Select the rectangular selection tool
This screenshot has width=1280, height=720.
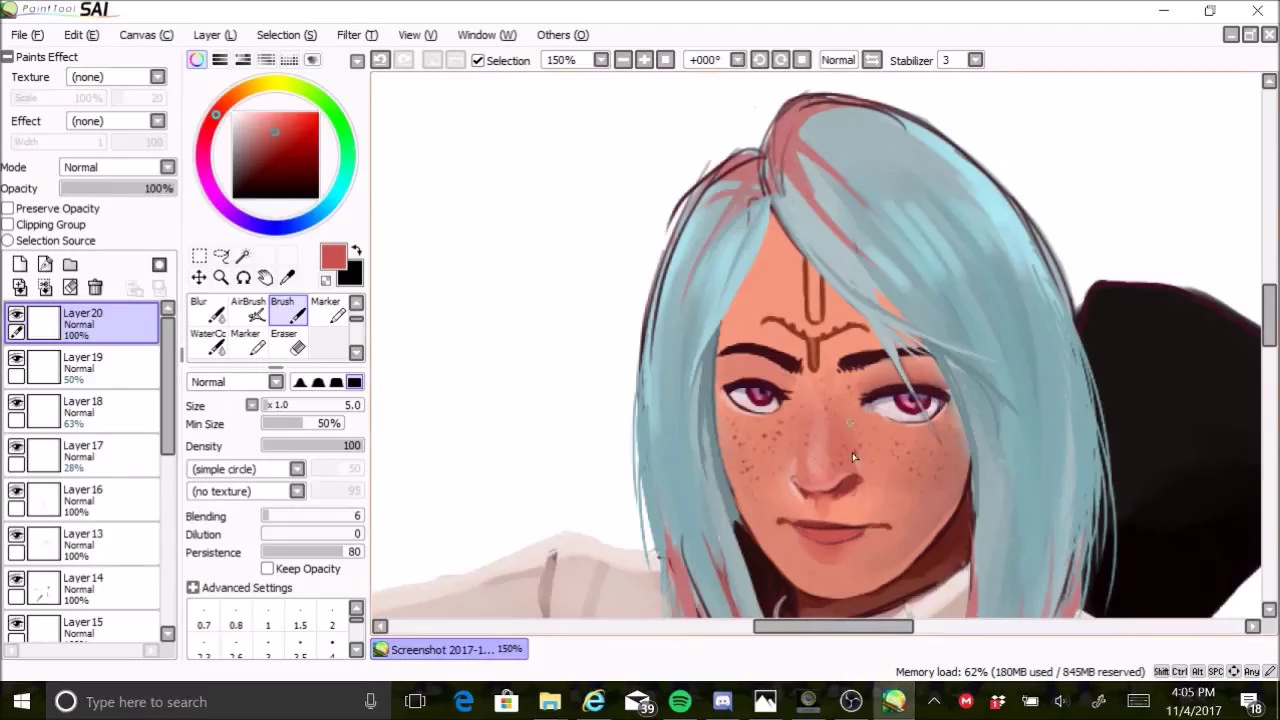point(199,256)
